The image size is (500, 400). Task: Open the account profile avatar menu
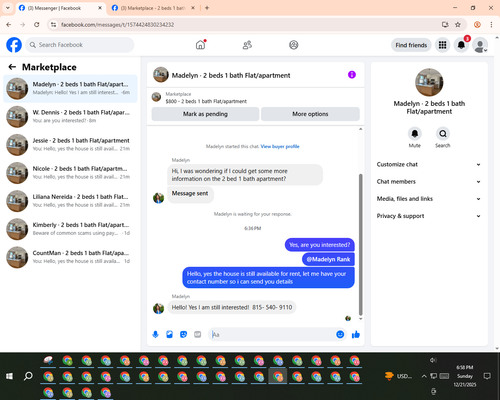coord(480,45)
